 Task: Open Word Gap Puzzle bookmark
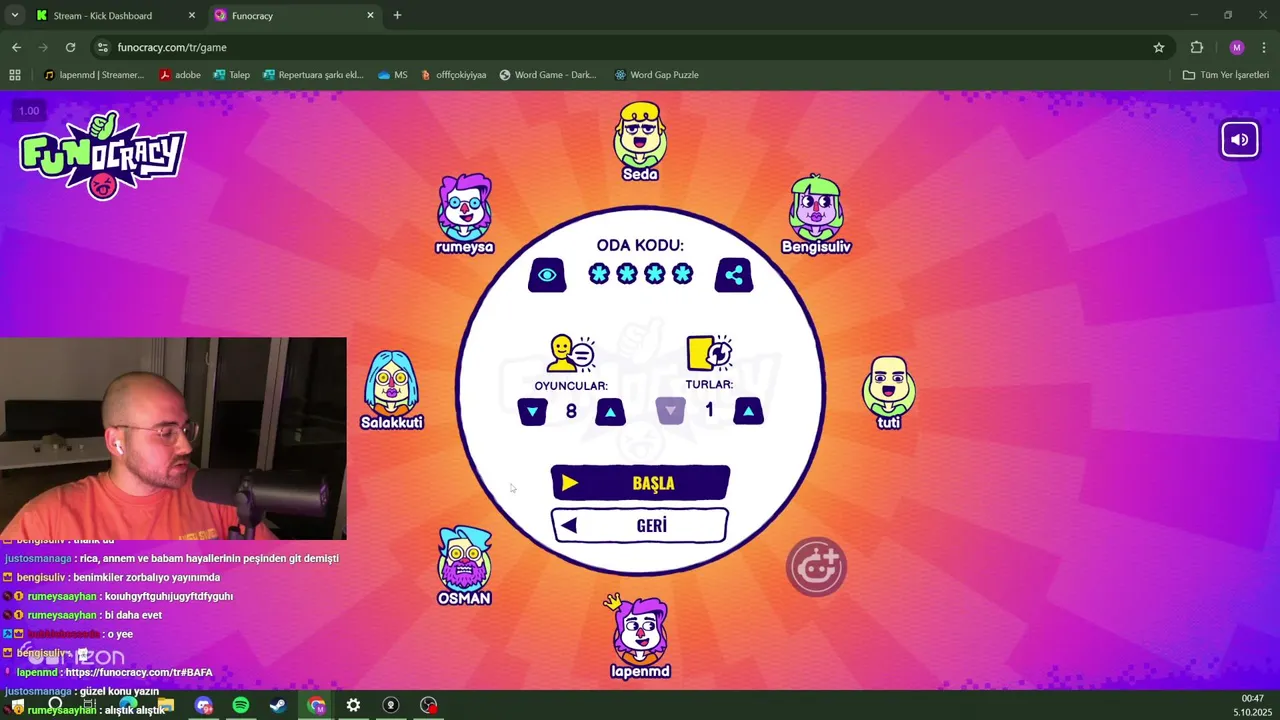656,75
